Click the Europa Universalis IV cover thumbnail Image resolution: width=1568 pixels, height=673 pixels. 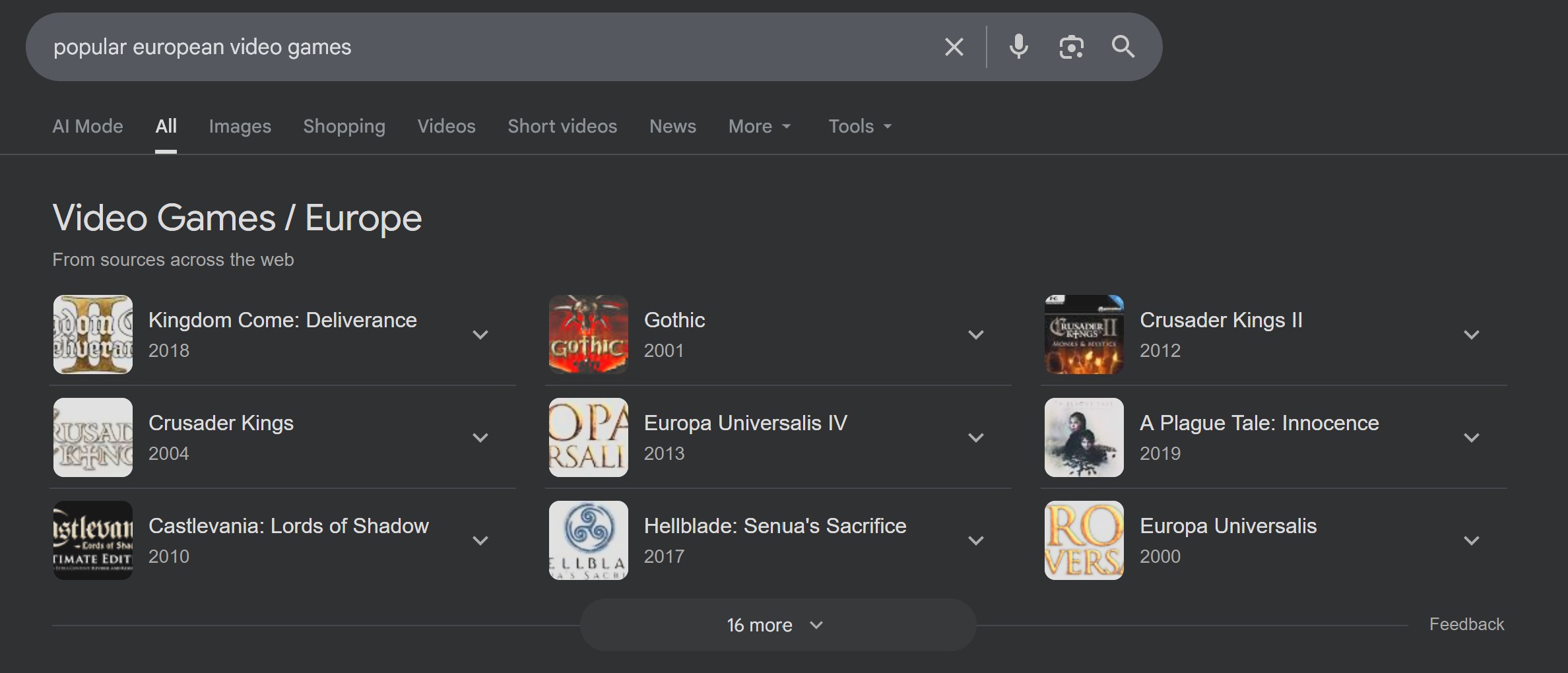click(589, 437)
